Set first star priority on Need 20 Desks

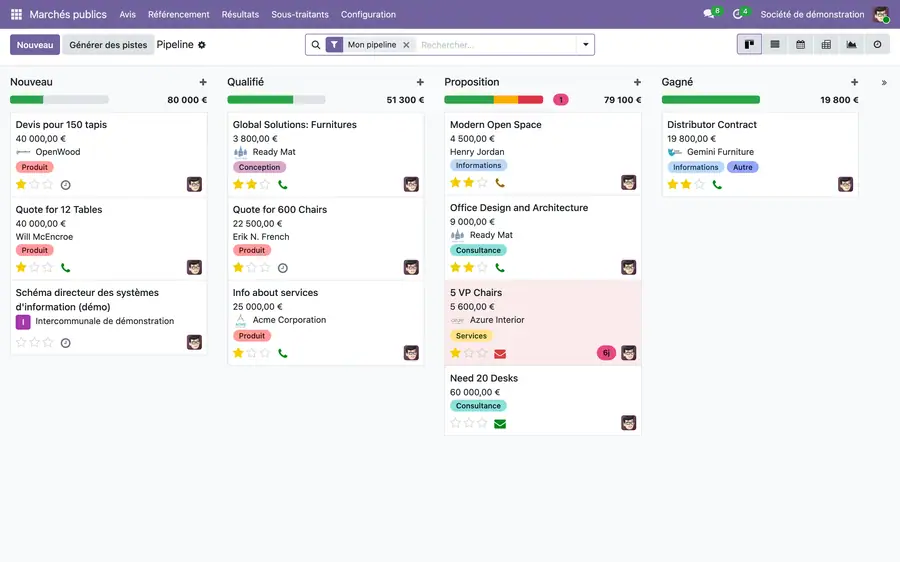[456, 423]
